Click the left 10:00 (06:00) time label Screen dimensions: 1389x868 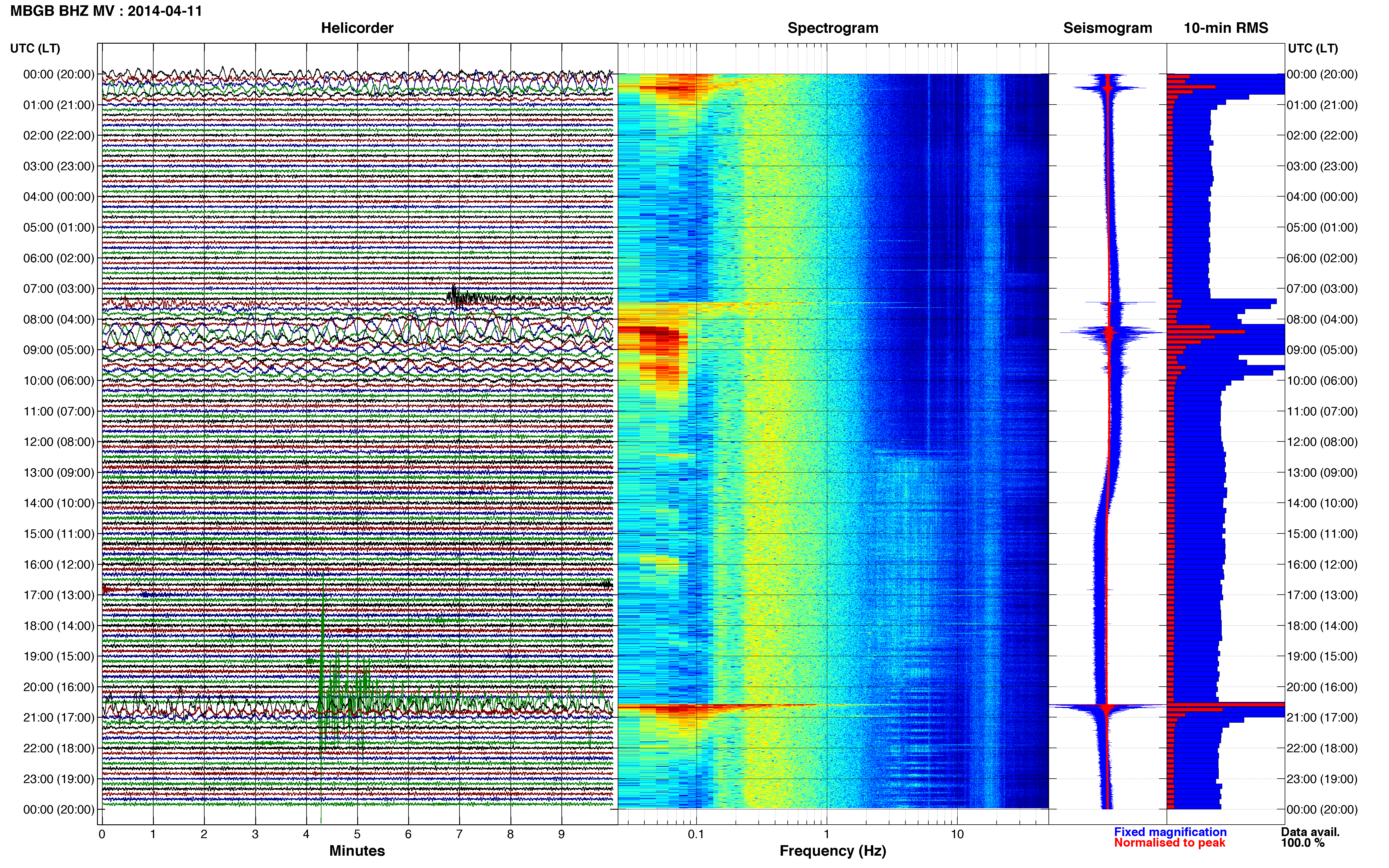pos(59,381)
